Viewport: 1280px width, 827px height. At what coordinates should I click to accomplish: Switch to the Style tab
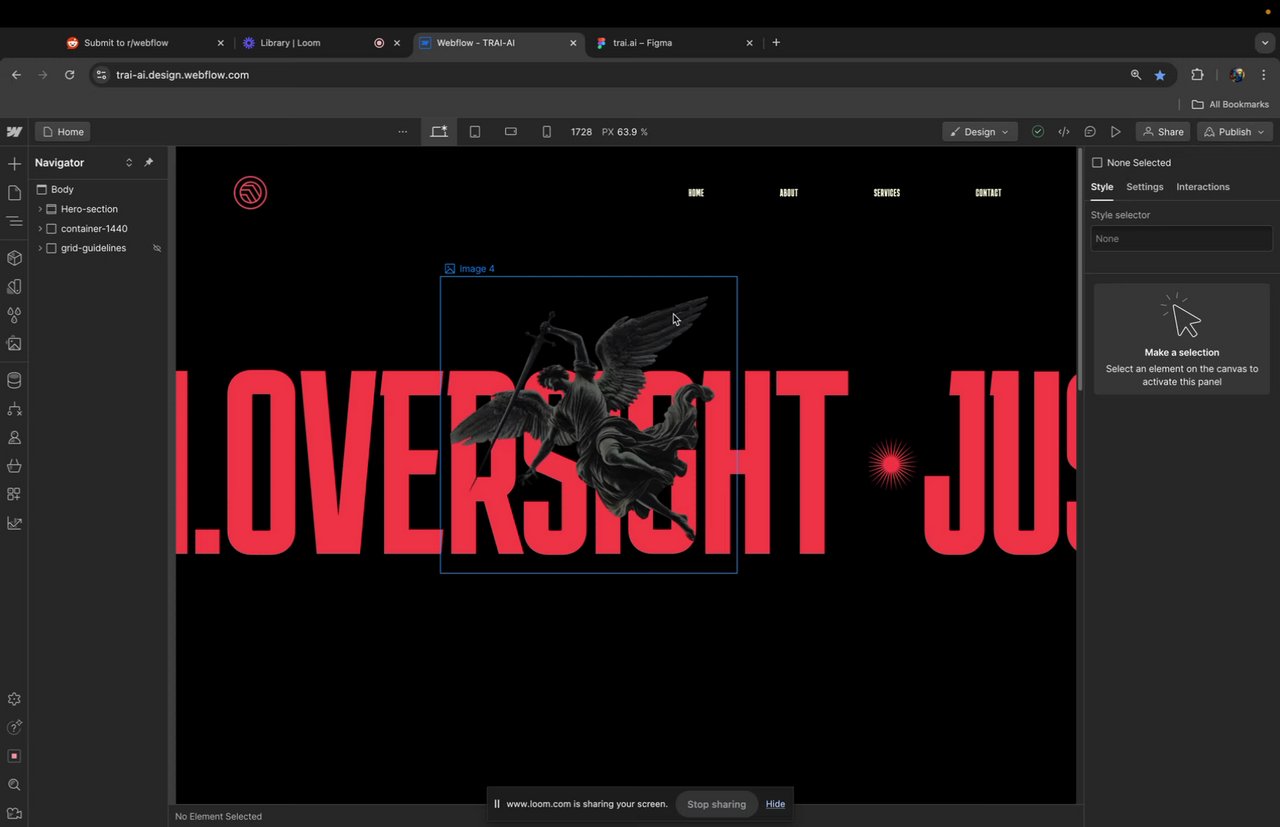point(1102,187)
